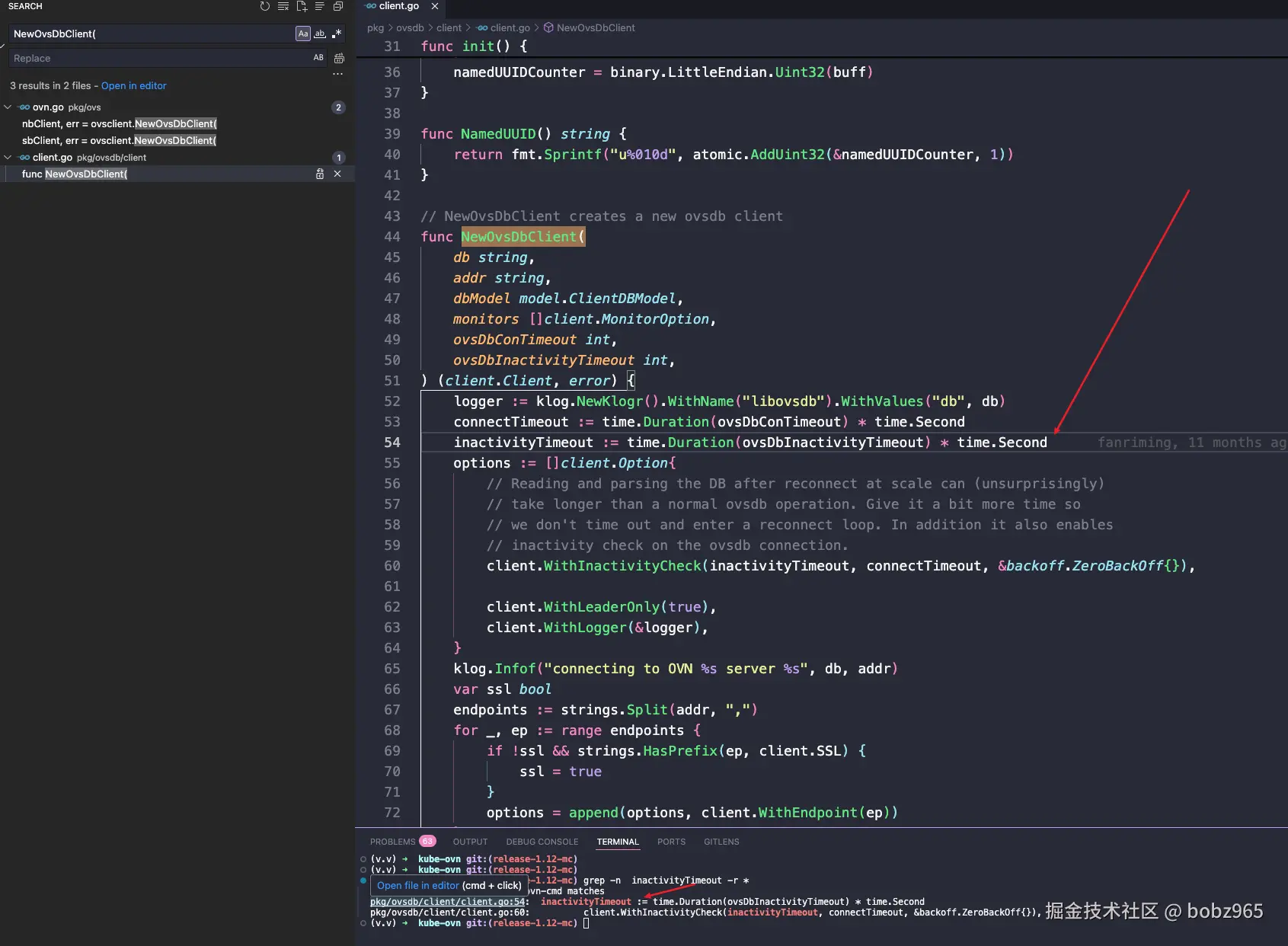Toggle Preserve Case in Replace field
The width and height of the screenshot is (1288, 946).
(318, 58)
